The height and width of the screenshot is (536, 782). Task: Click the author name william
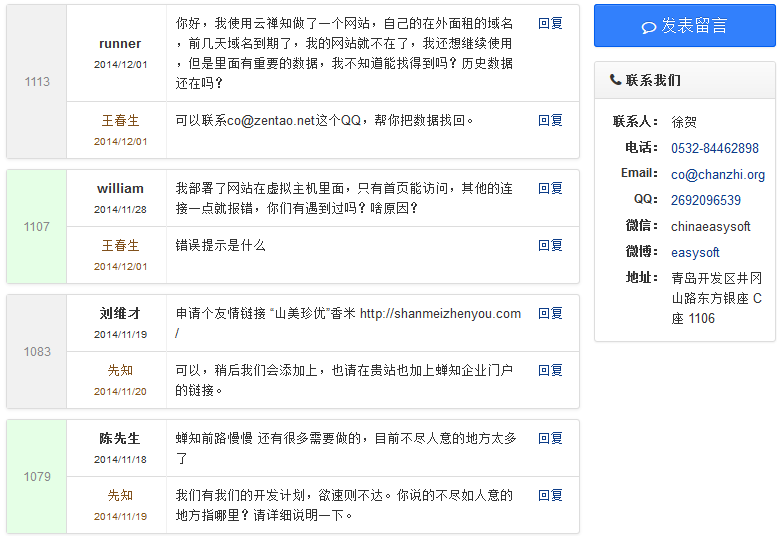(x=120, y=188)
